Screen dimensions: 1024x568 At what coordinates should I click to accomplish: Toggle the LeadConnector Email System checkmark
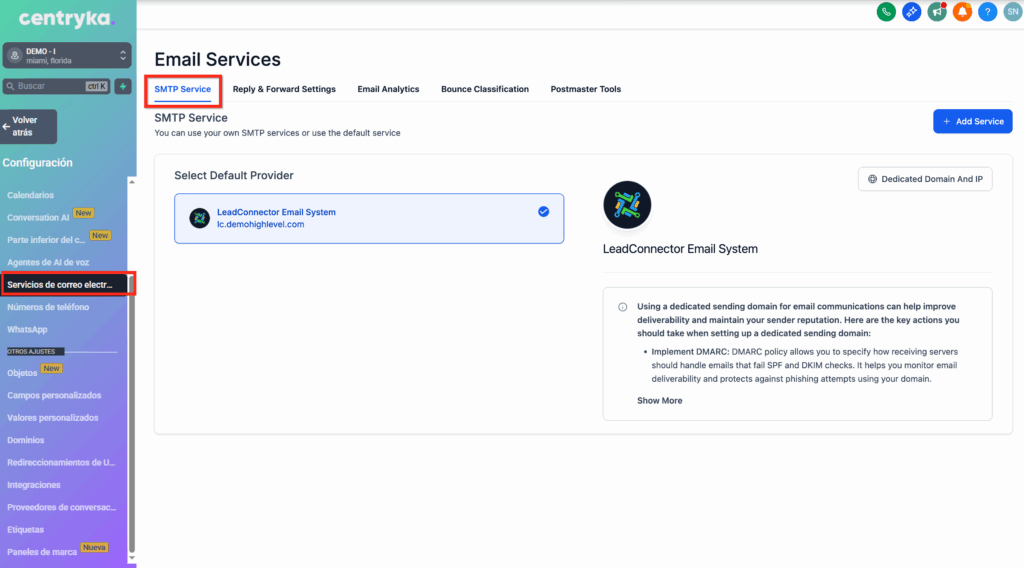pyautogui.click(x=543, y=212)
